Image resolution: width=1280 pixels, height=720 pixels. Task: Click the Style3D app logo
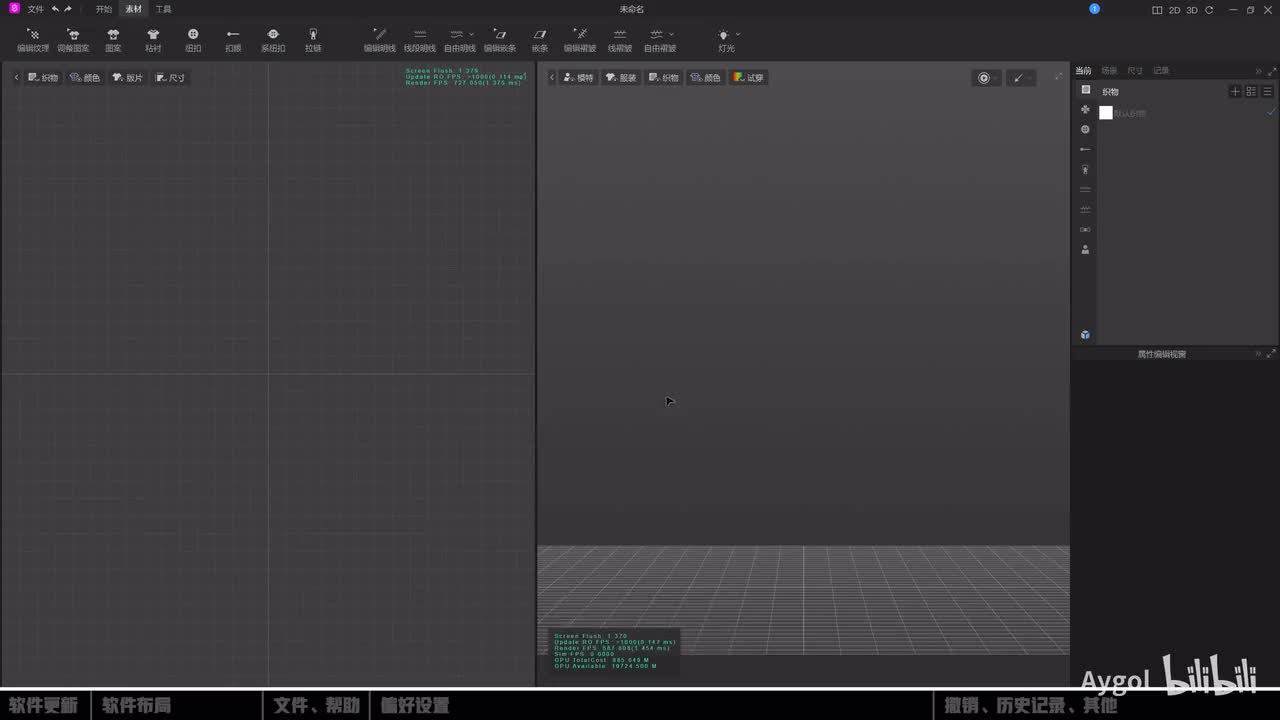tap(14, 9)
